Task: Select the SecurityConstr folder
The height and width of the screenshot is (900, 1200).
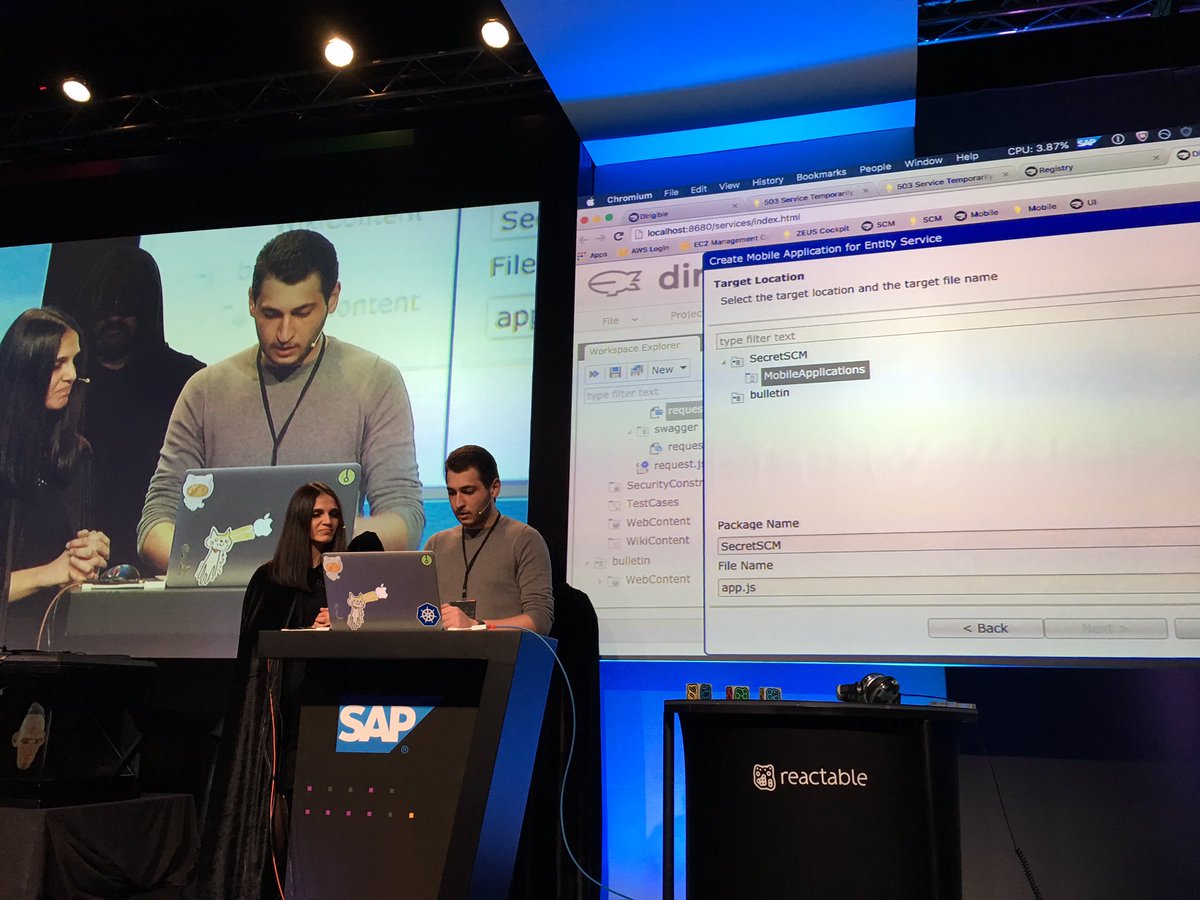Action: point(664,485)
